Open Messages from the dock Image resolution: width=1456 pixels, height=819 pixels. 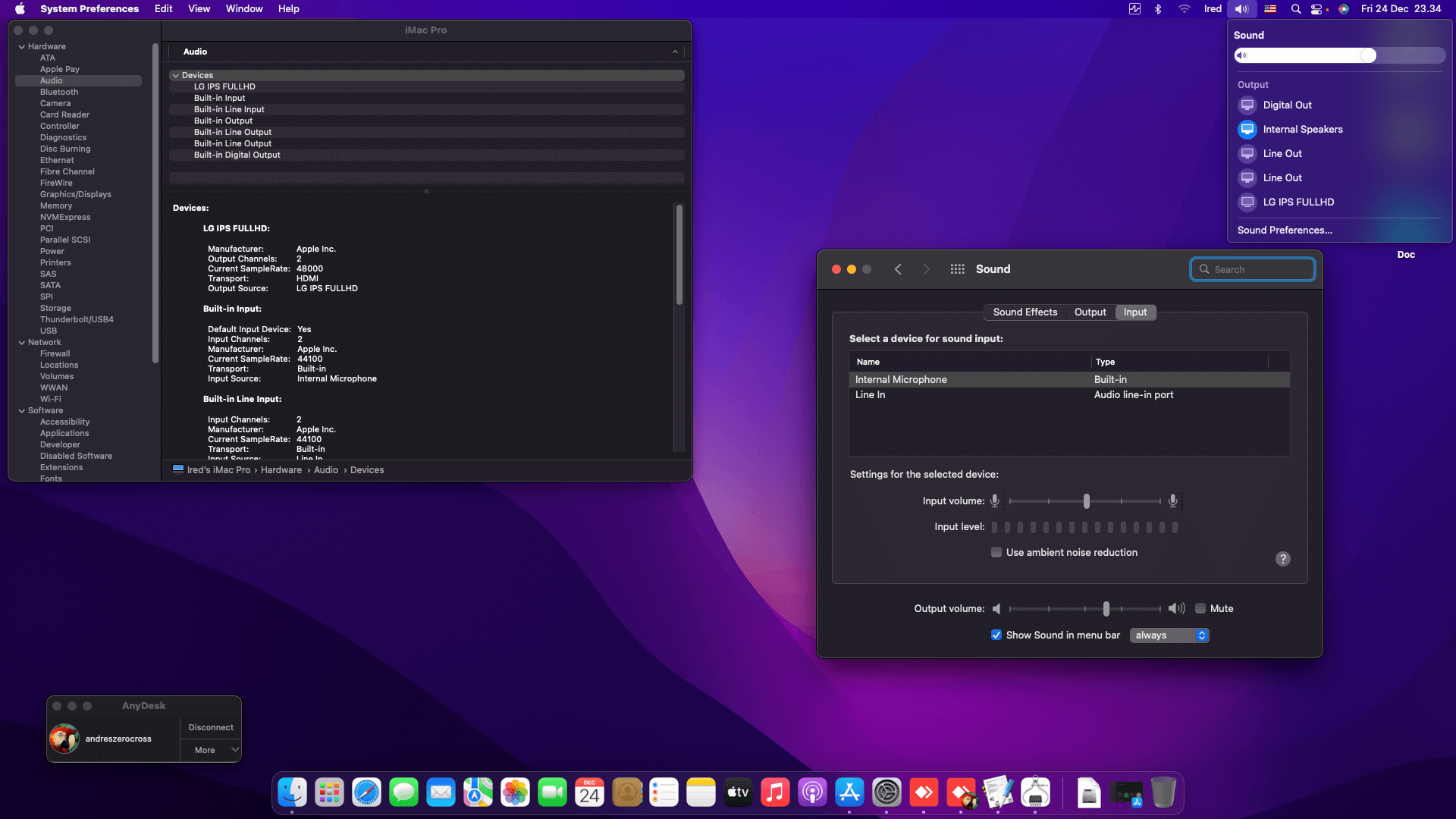pos(403,793)
